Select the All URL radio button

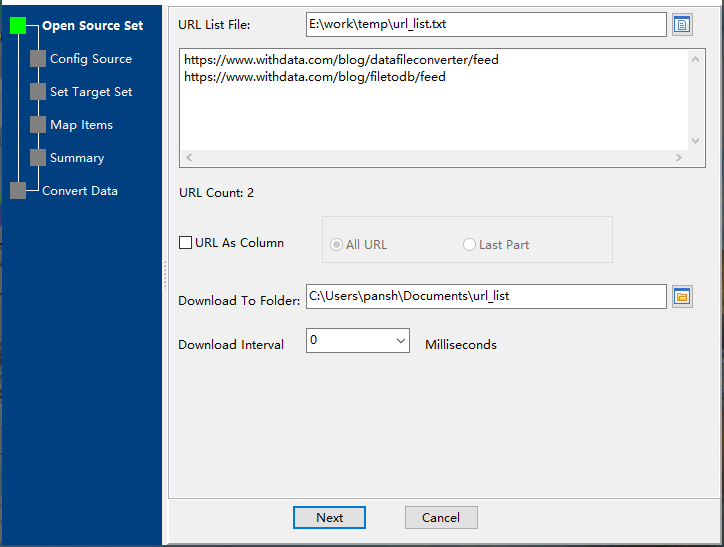[x=336, y=245]
